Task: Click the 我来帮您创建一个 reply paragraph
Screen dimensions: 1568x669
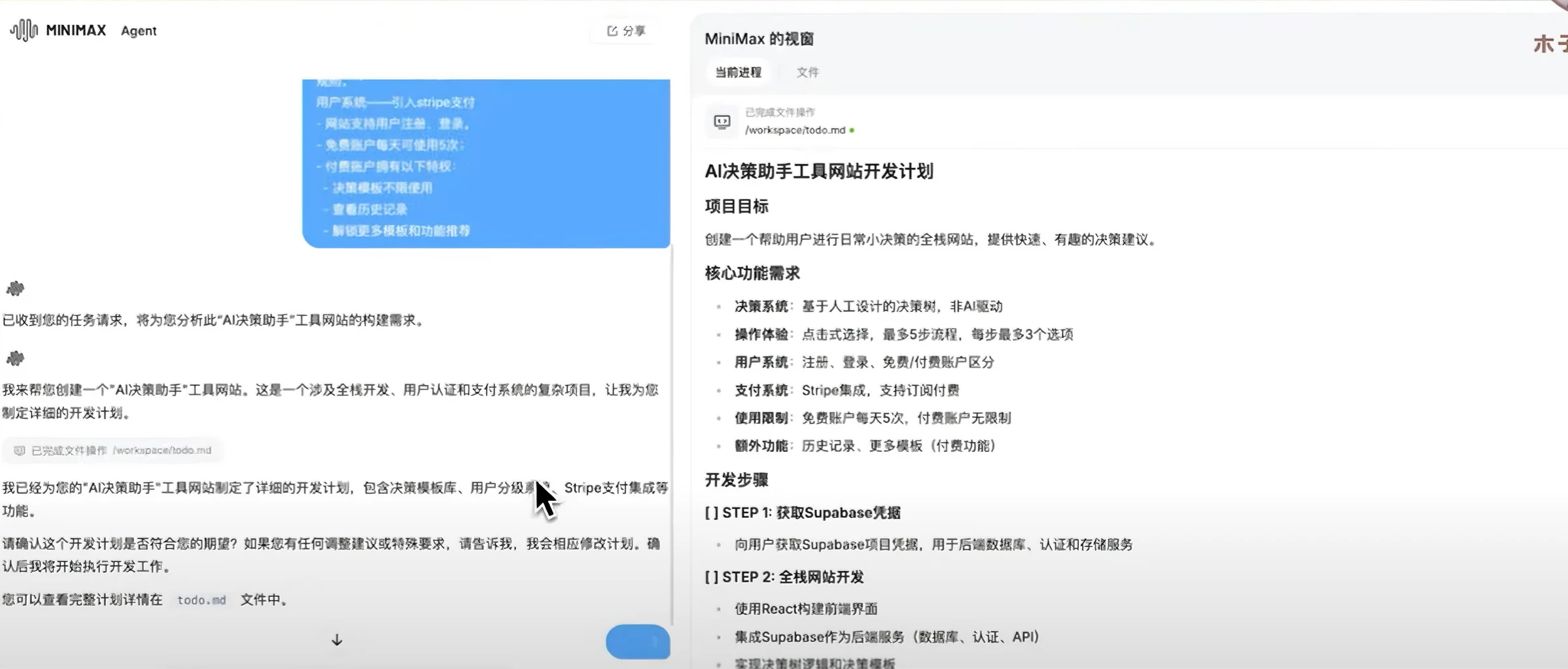Action: tap(330, 402)
